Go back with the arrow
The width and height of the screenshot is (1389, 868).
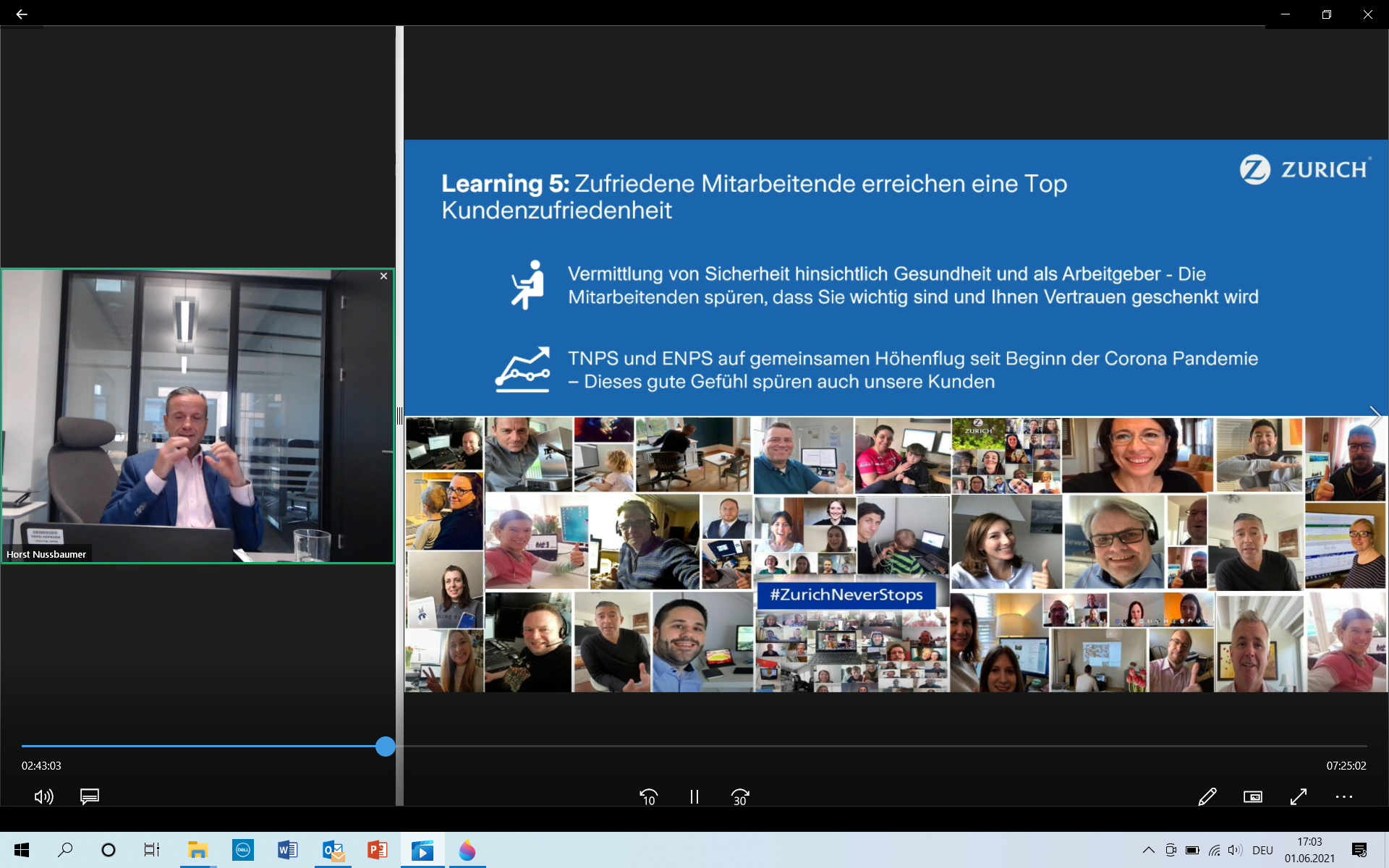pyautogui.click(x=22, y=14)
